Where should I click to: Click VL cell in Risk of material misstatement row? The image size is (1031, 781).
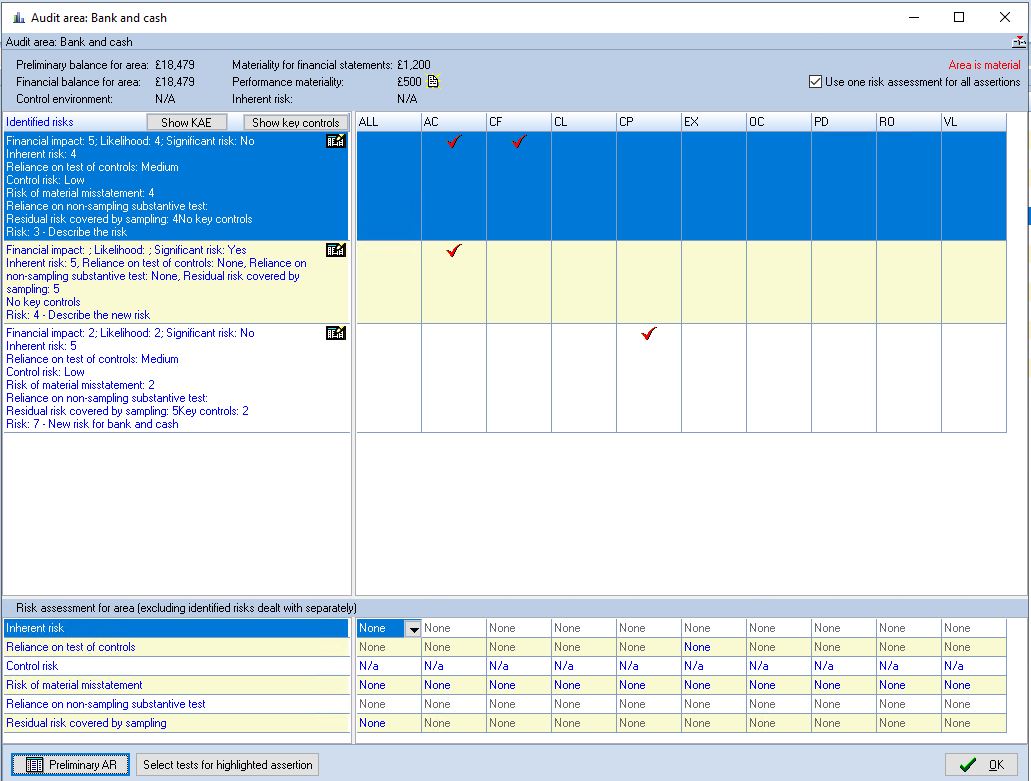click(x=974, y=685)
